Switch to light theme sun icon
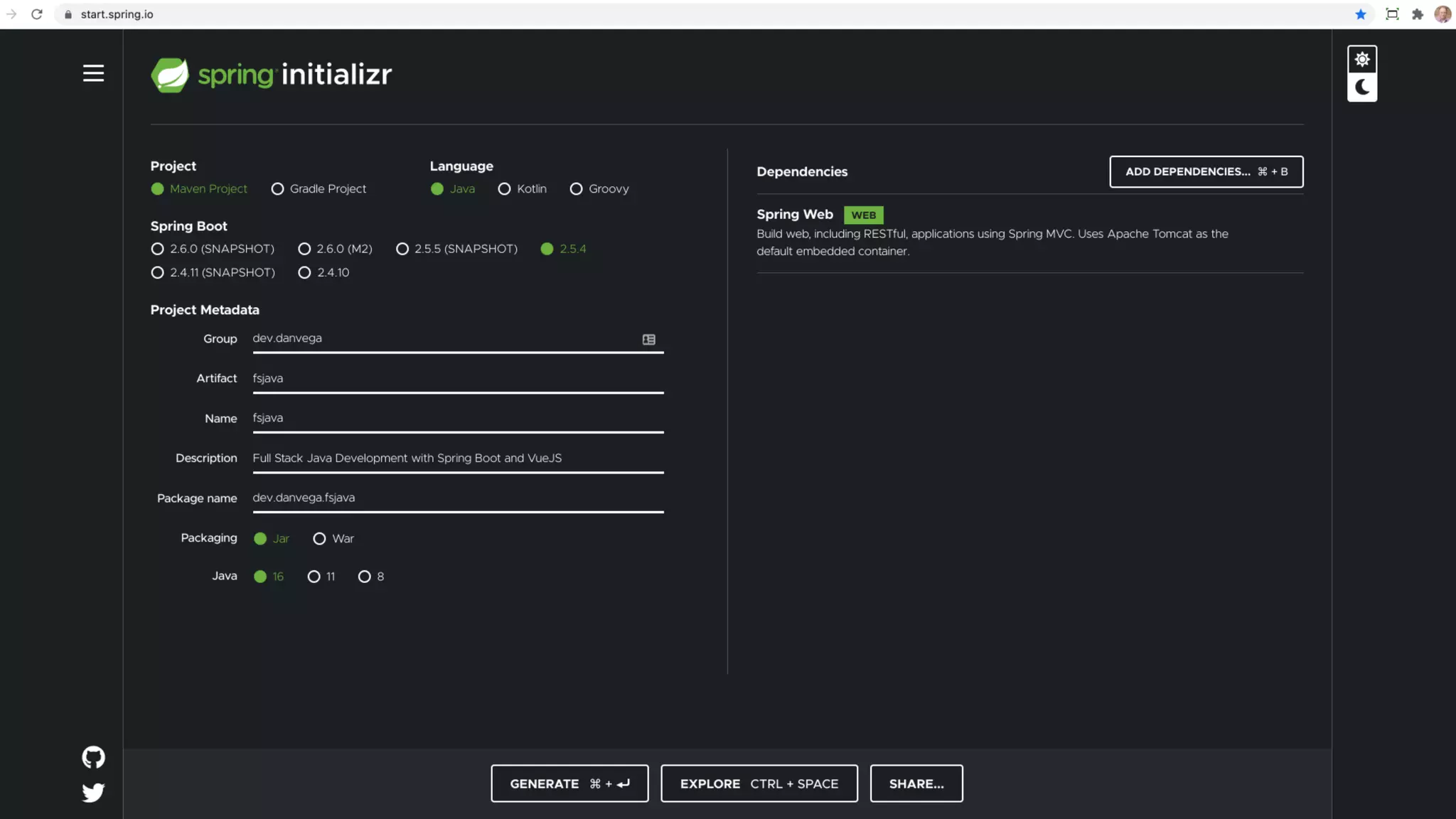The height and width of the screenshot is (819, 1456). [1361, 60]
